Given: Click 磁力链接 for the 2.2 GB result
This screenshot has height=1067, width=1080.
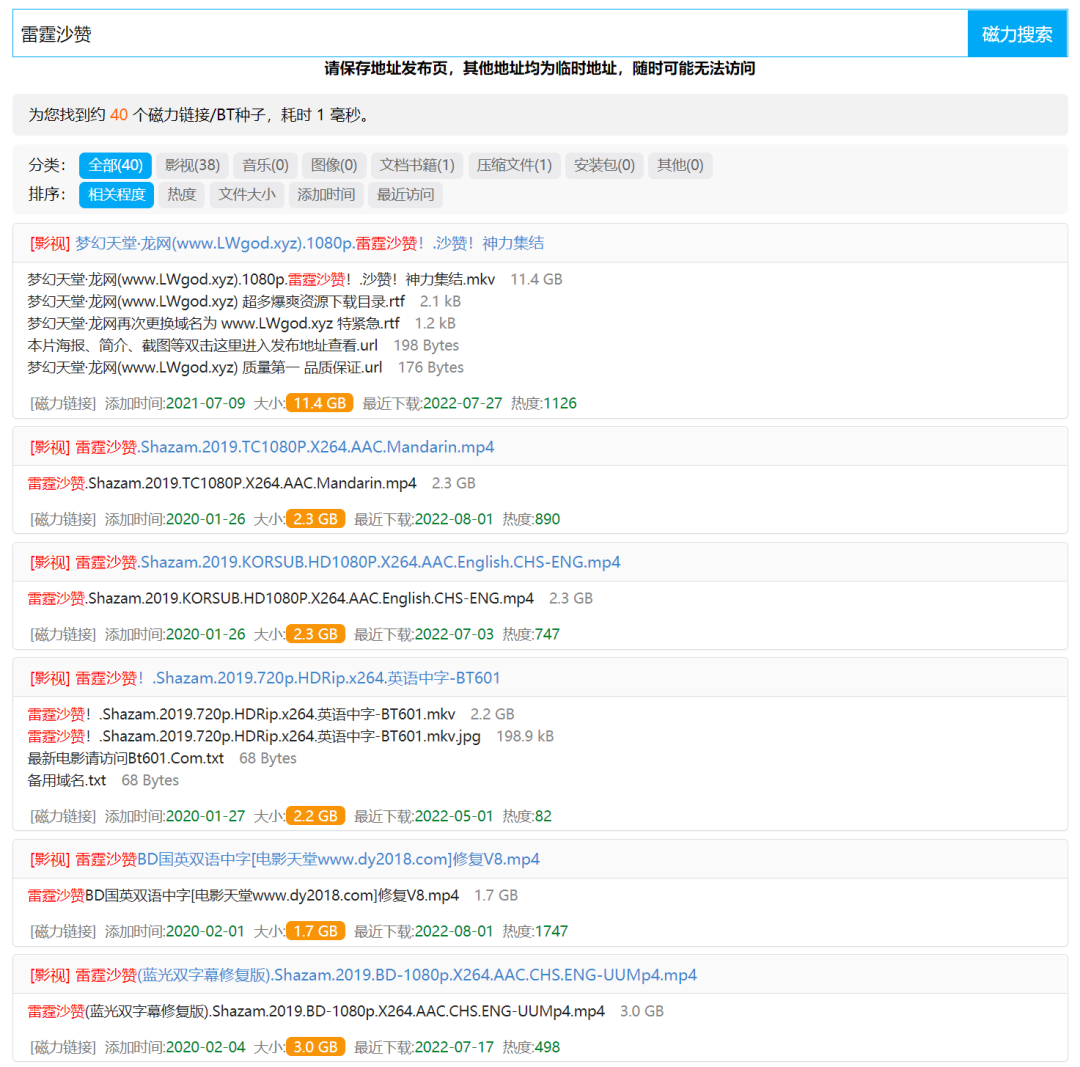Looking at the screenshot, I should point(63,816).
